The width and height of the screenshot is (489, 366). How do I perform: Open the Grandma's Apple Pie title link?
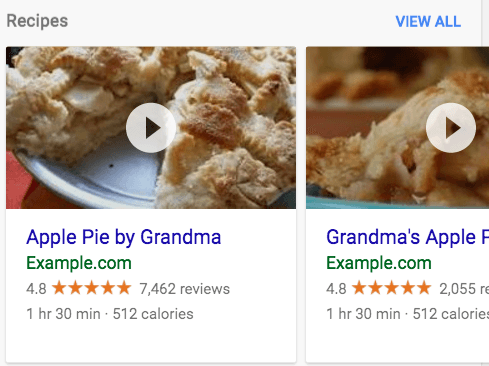pos(407,237)
